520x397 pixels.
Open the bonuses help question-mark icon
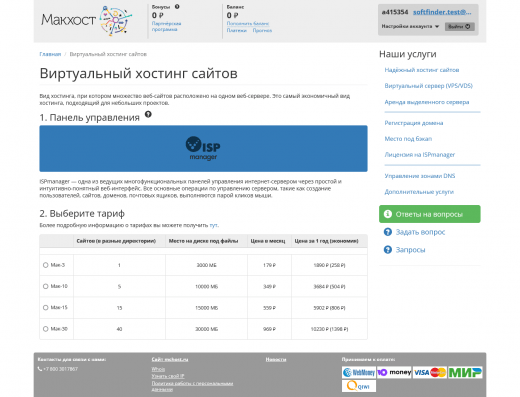(177, 6)
